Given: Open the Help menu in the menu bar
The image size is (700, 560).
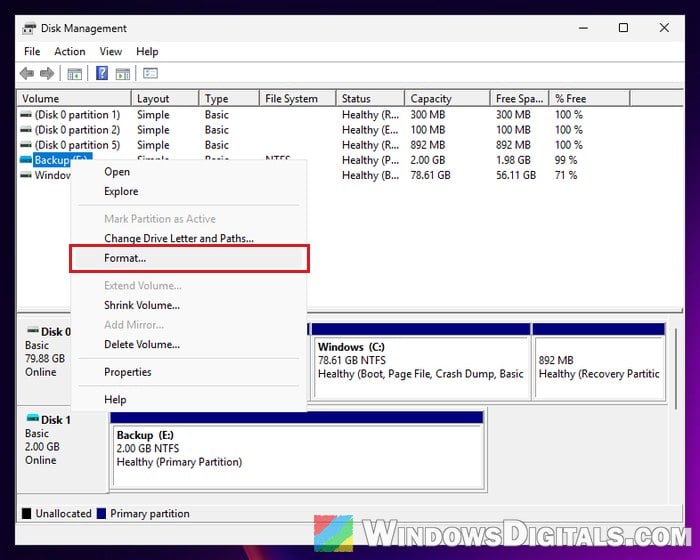Looking at the screenshot, I should click(x=147, y=51).
